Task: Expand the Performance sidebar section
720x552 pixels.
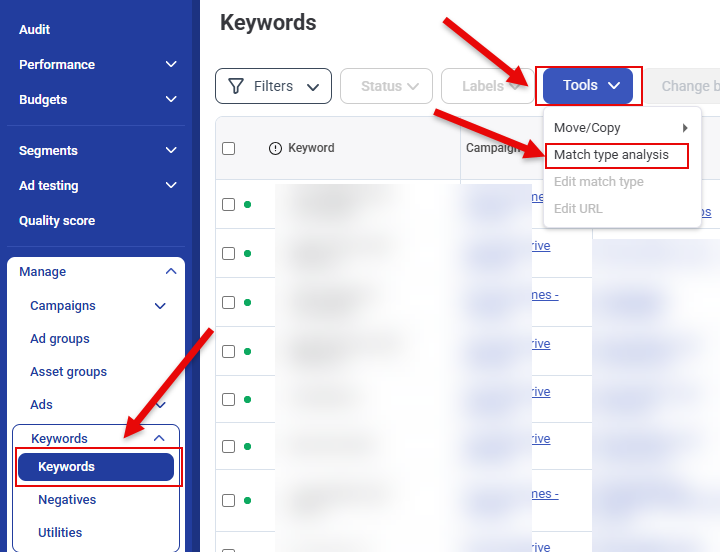Action: coord(171,64)
